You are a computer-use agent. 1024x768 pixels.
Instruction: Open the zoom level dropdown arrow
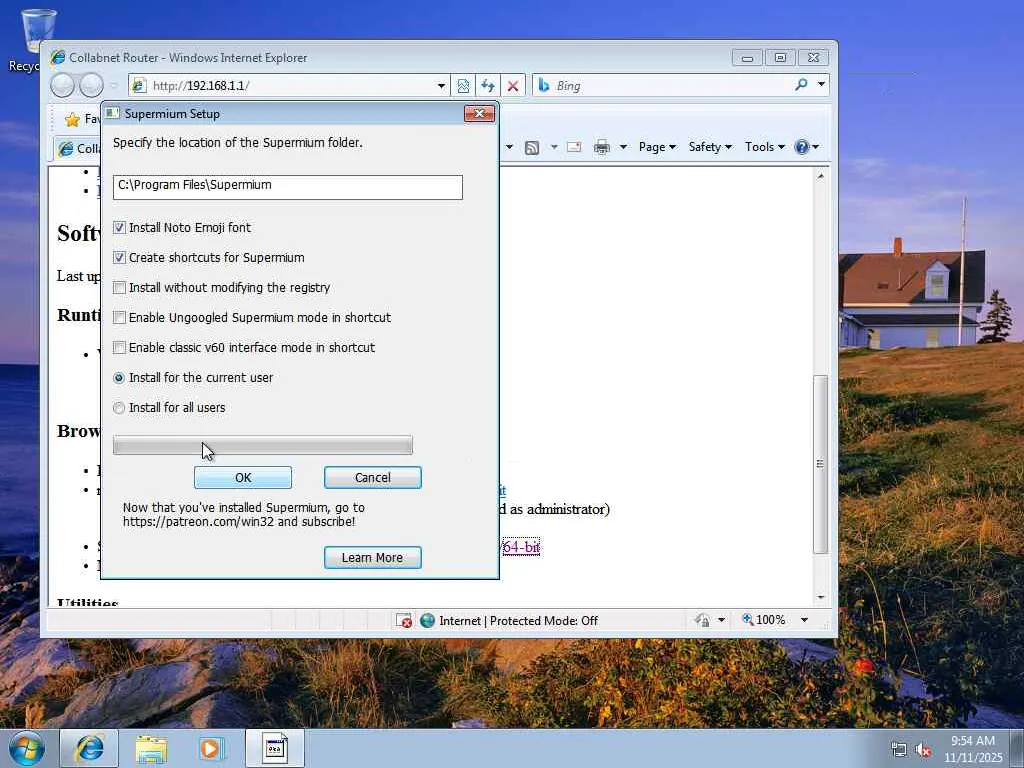coord(805,620)
